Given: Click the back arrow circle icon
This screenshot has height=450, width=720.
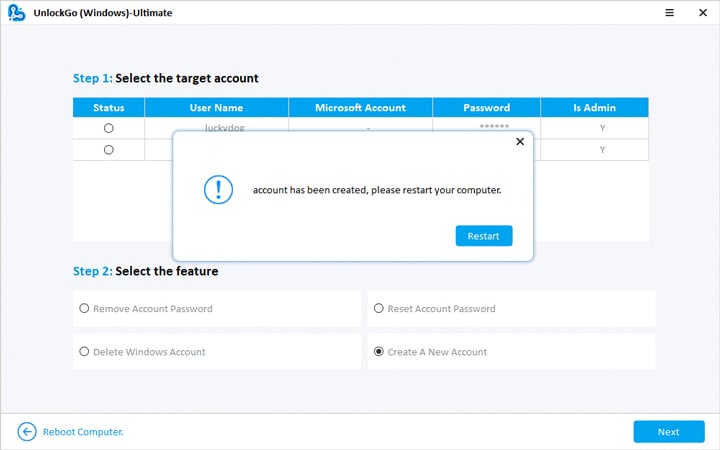Looking at the screenshot, I should pyautogui.click(x=27, y=432).
